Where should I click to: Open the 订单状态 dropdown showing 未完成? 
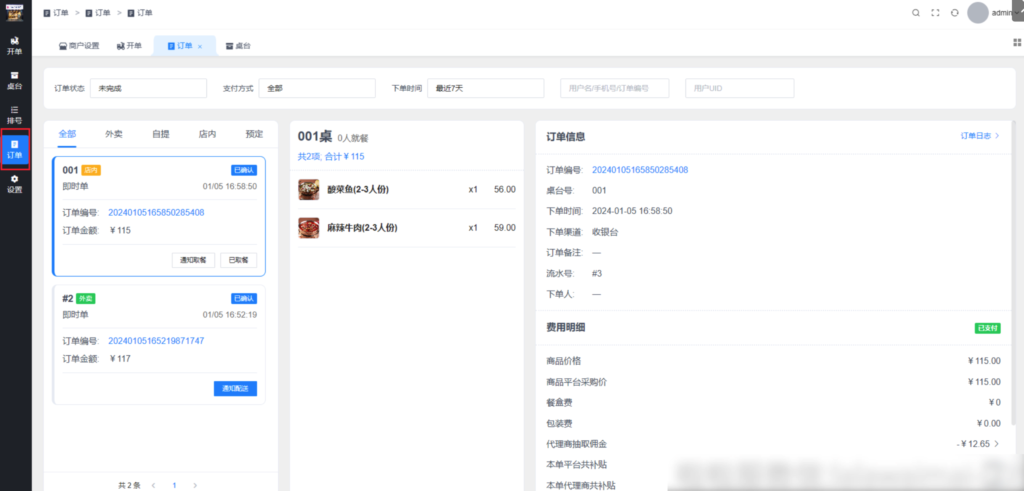coord(148,88)
